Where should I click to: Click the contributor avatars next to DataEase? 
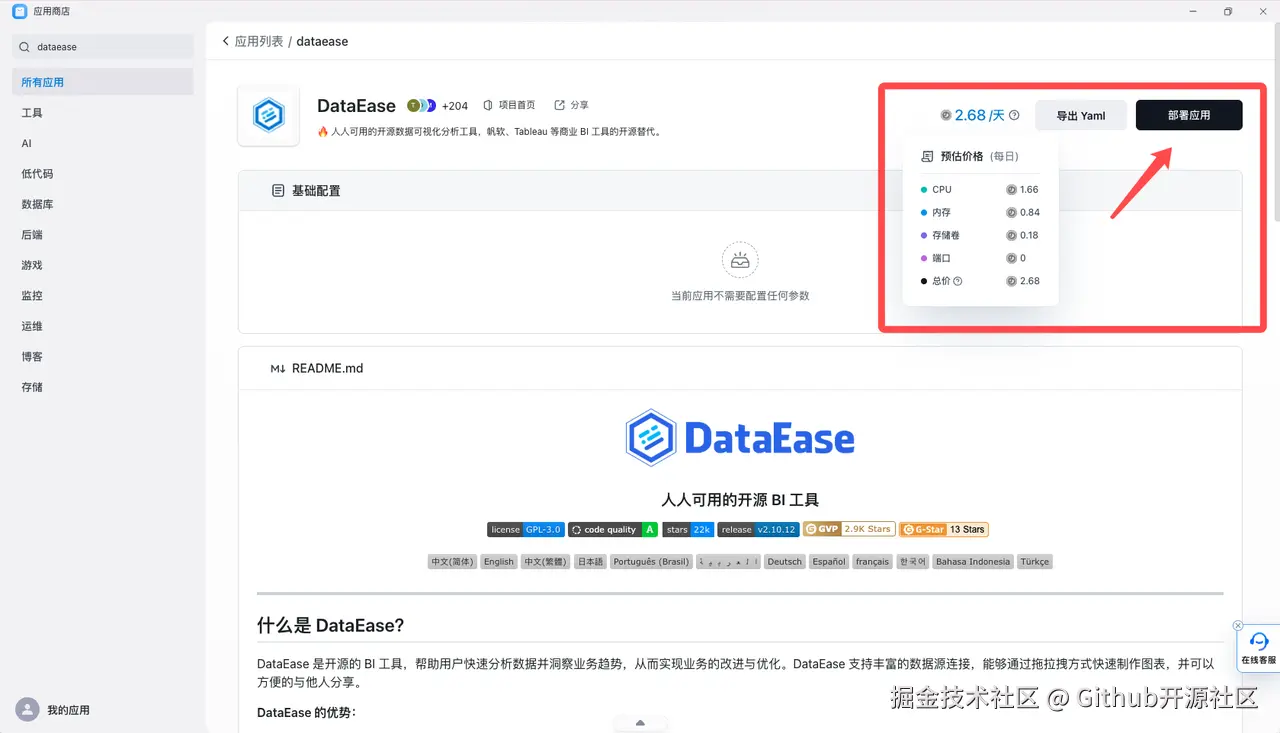pos(421,105)
